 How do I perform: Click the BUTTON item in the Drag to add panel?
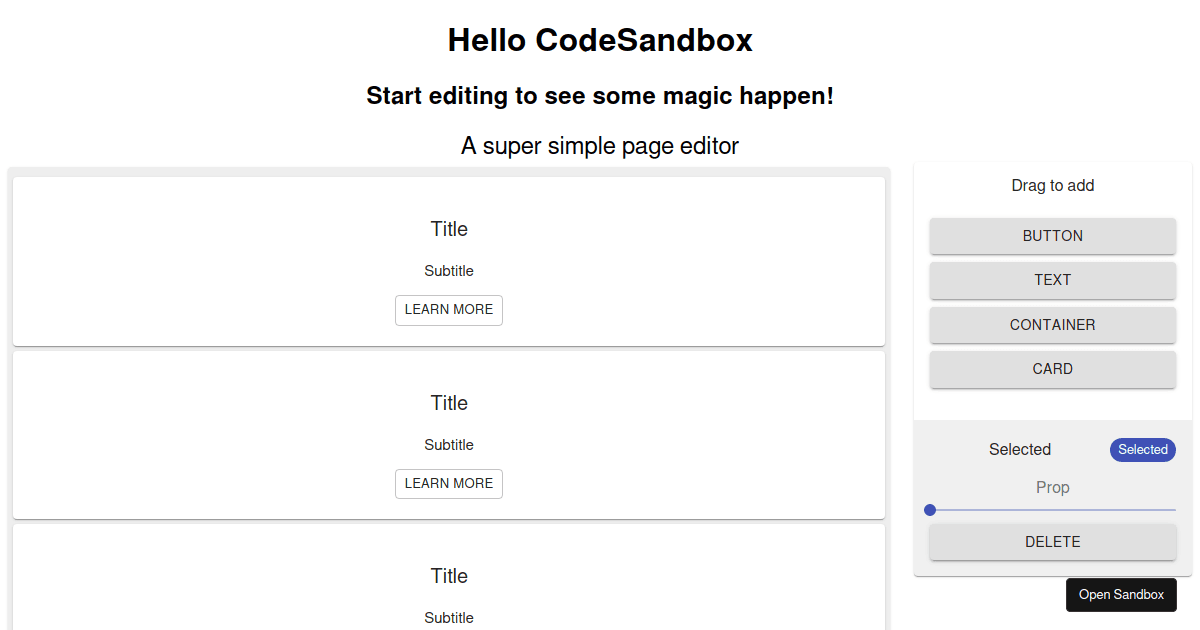click(x=1052, y=236)
